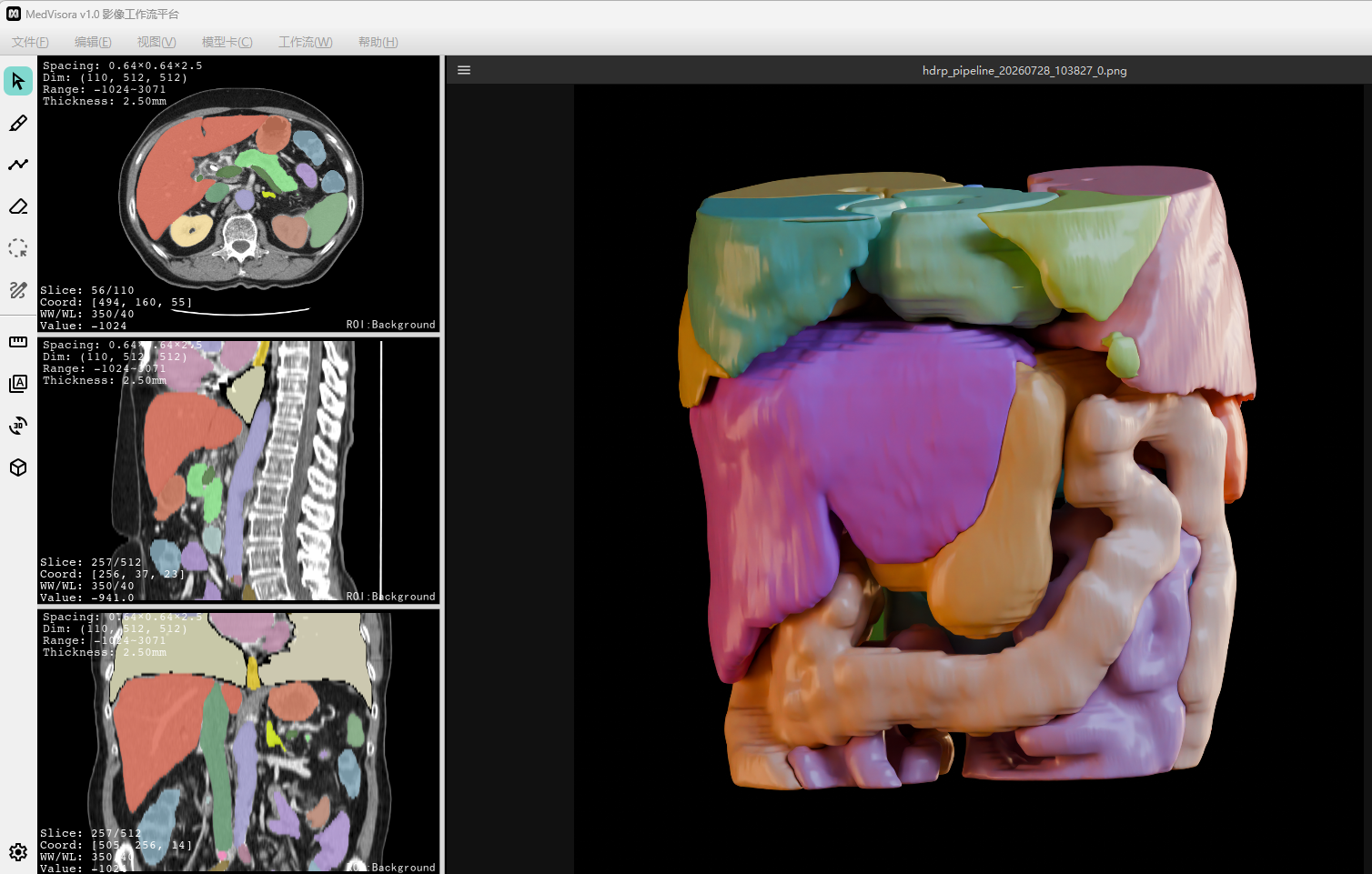Image resolution: width=1372 pixels, height=874 pixels.
Task: Click the sagittal CT slice view
Action: pyautogui.click(x=238, y=470)
